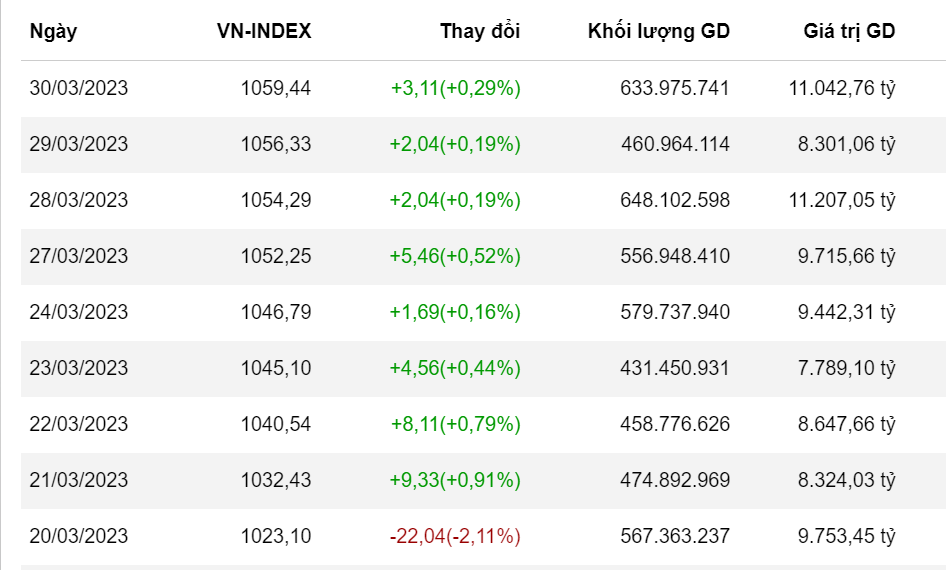Select the date 27/03/2023
946x570 pixels.
[78, 256]
